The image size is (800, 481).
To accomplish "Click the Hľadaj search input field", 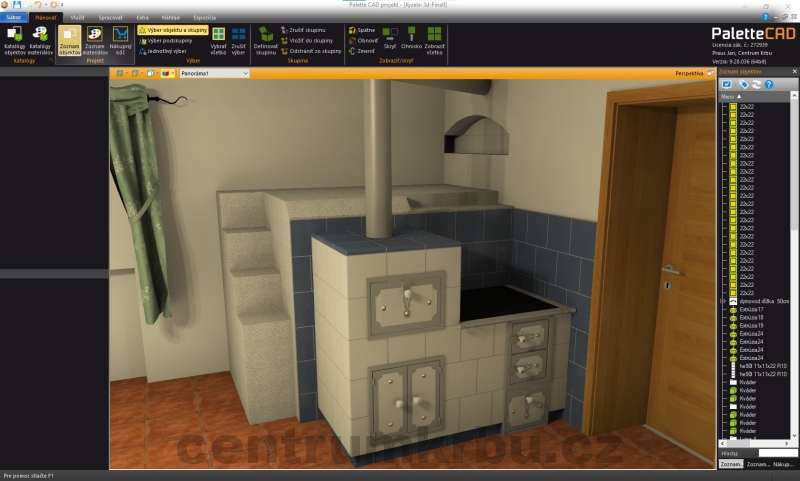I will [x=777, y=453].
